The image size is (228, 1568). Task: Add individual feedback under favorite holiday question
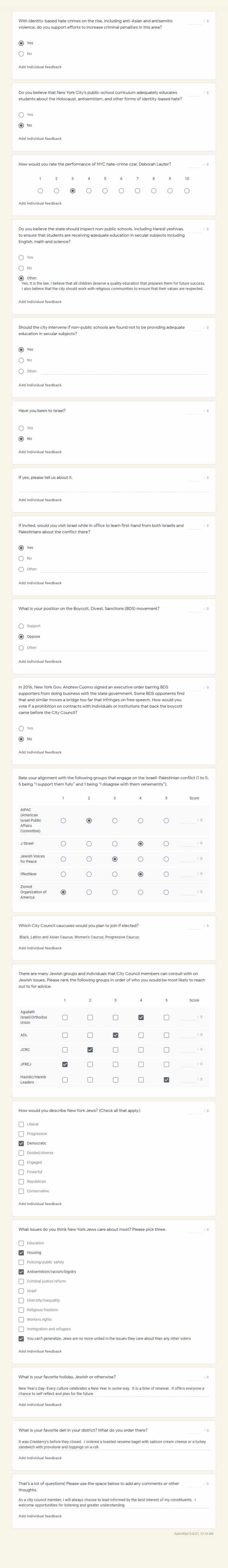[x=39, y=1405]
